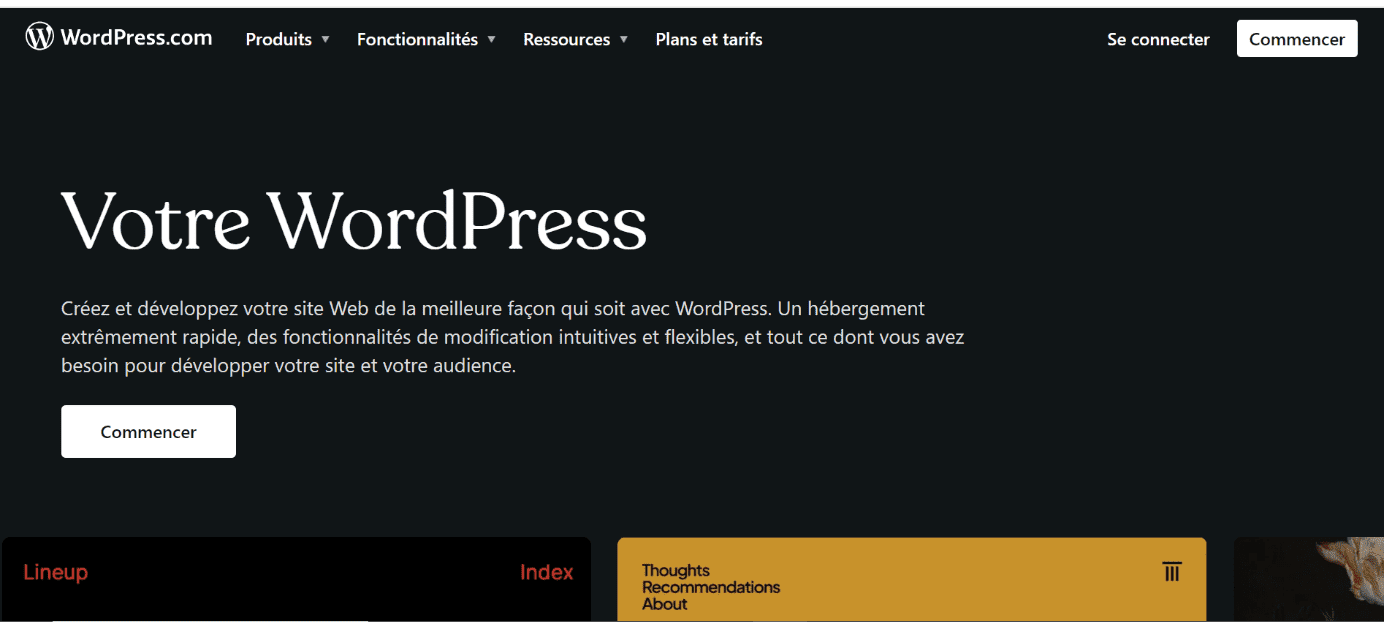Click the WordPress.com logo

(x=119, y=38)
